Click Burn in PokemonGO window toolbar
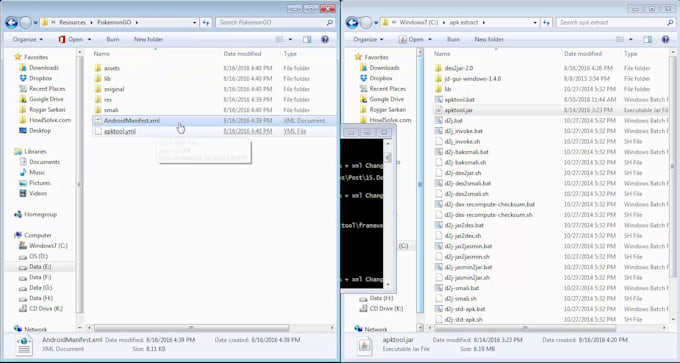Screen dimensions: 680x363 (x=113, y=39)
